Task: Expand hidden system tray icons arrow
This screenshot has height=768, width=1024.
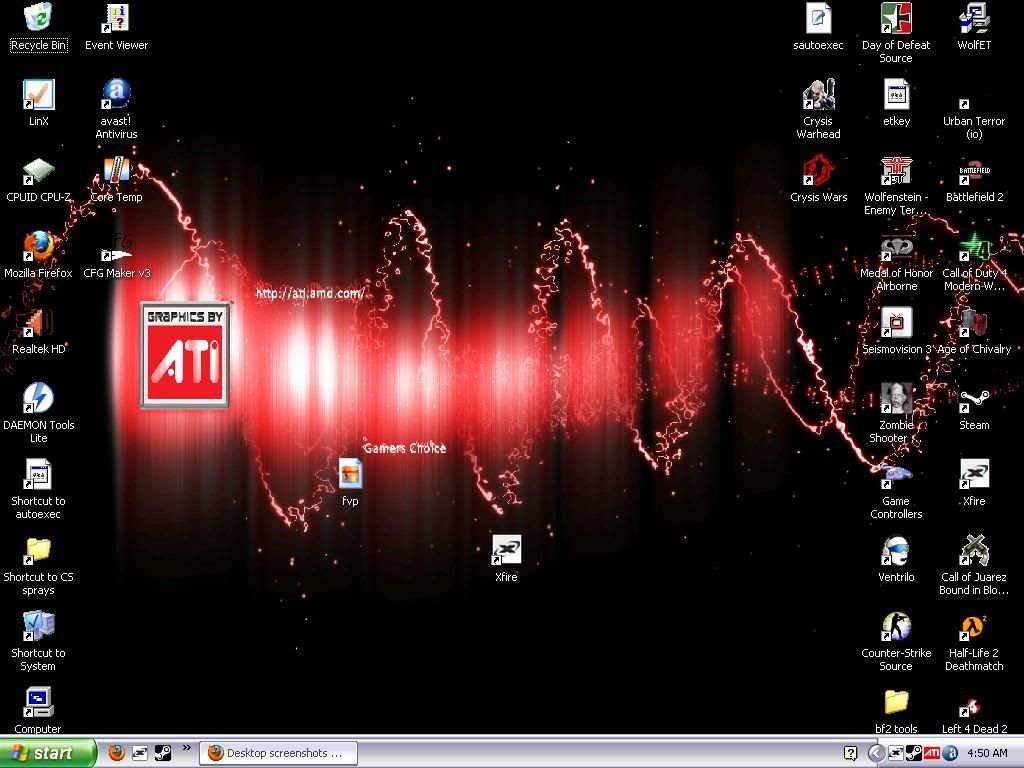Action: 876,754
